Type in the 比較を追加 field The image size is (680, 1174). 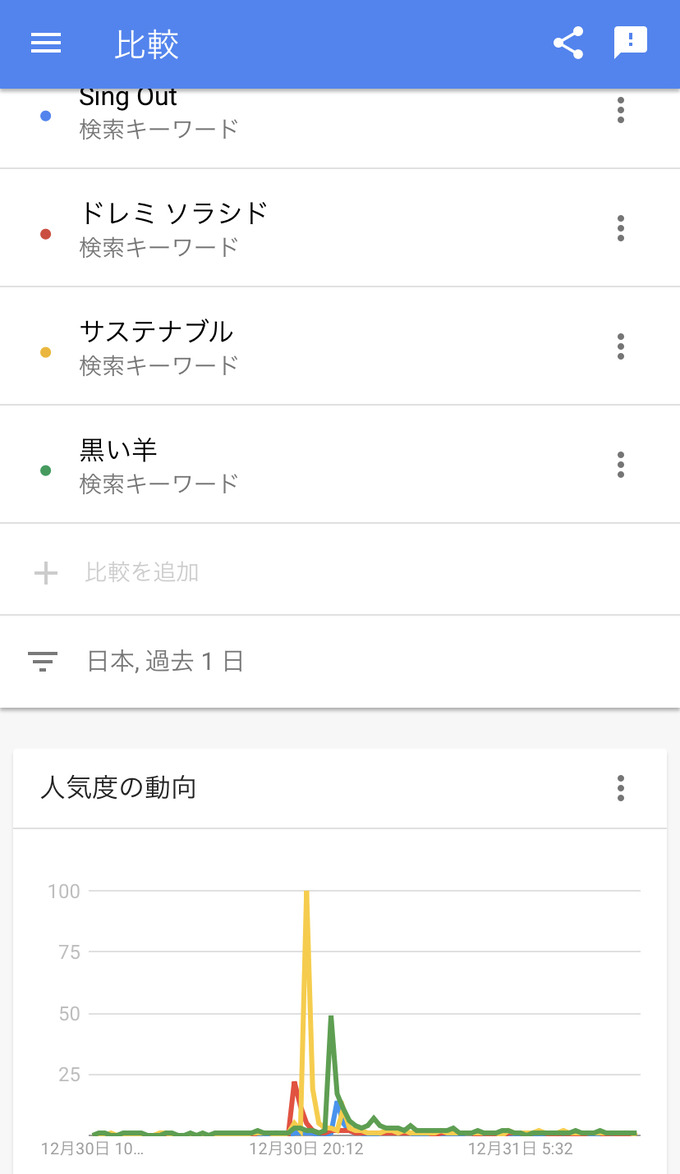pos(142,572)
